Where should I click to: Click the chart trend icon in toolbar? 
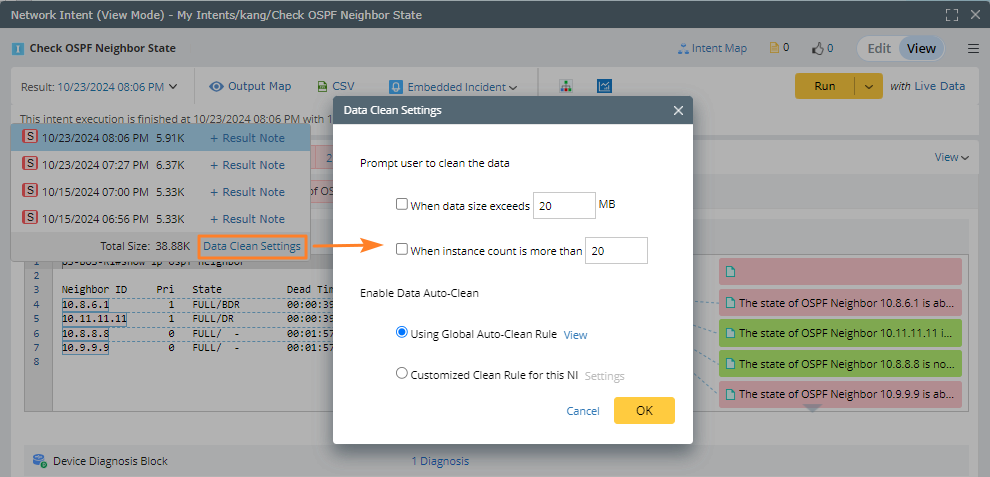click(604, 87)
